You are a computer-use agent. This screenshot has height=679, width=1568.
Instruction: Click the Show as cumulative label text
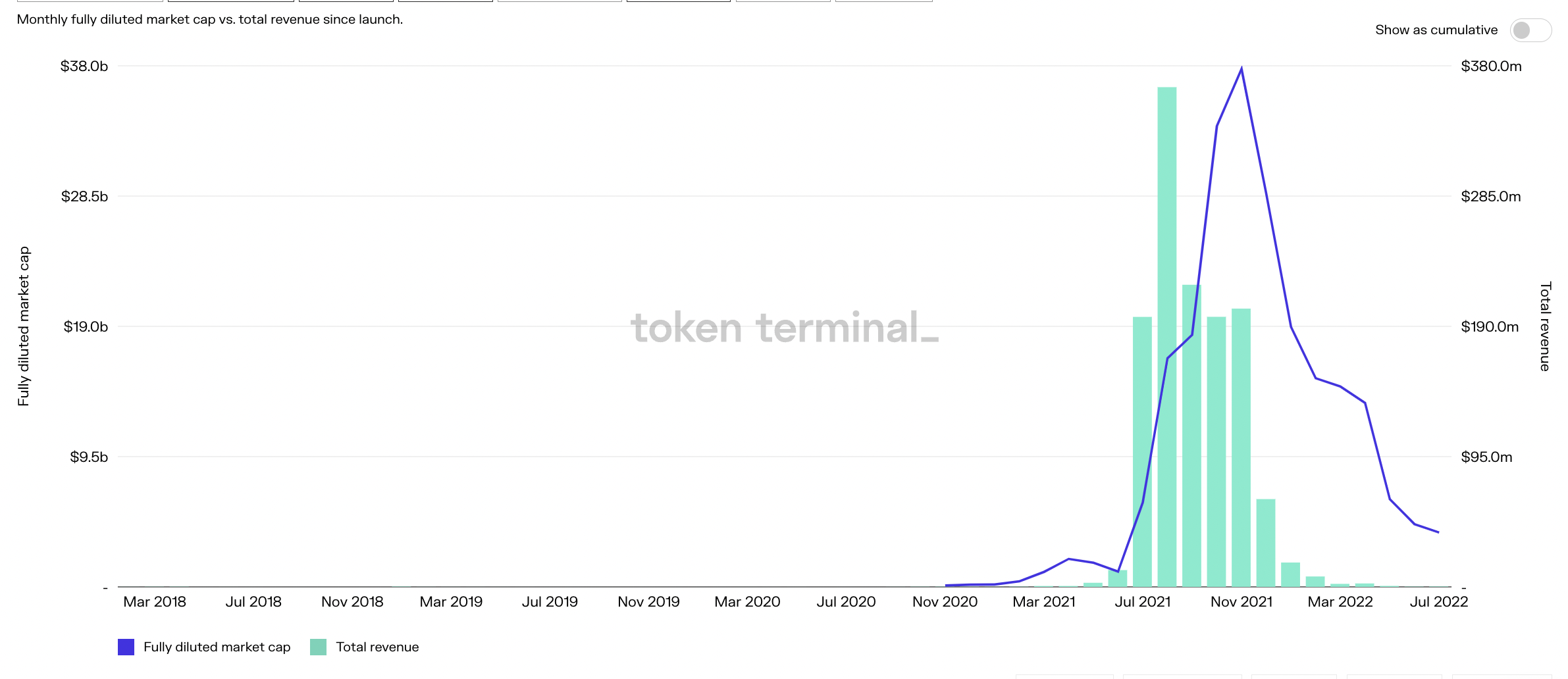(x=1436, y=30)
